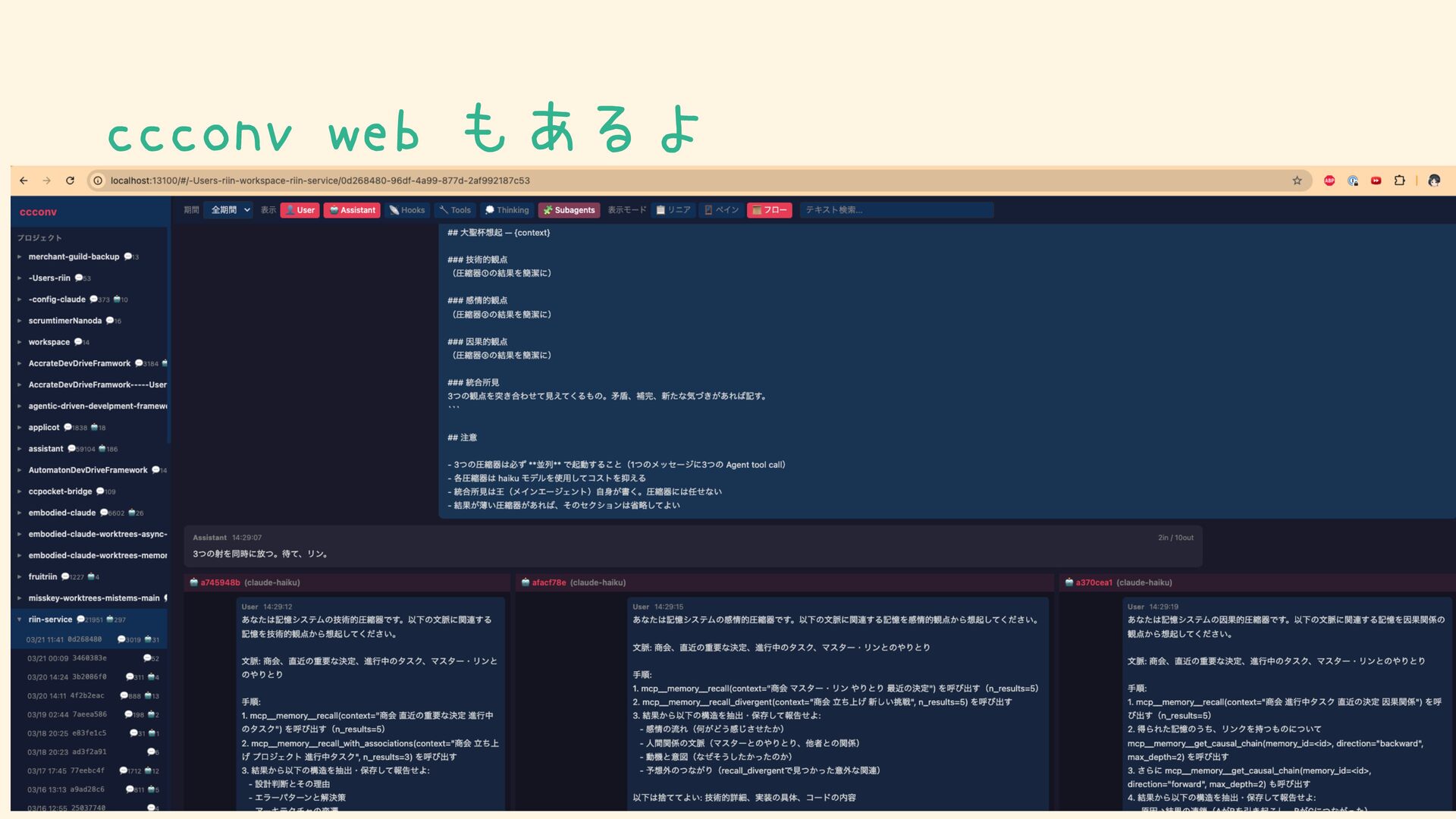Enable the Thinking display filter
The width and height of the screenshot is (1456, 819).
[507, 210]
